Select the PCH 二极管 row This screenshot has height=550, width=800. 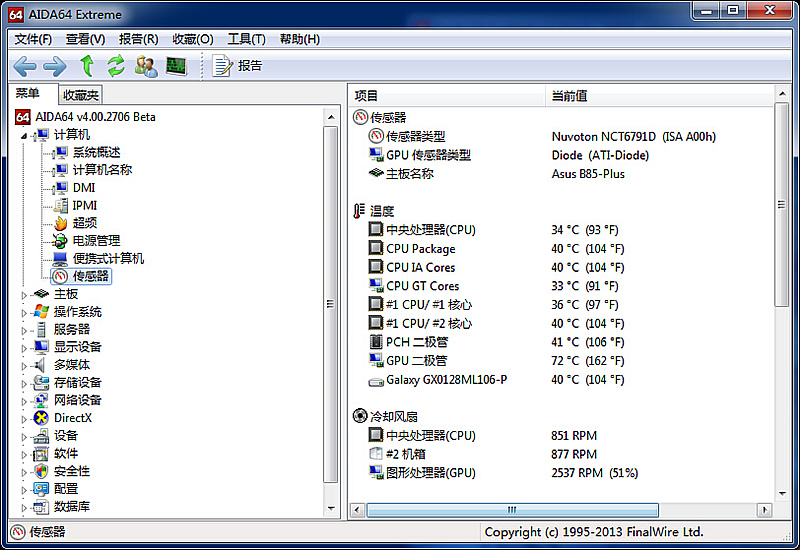(x=561, y=342)
